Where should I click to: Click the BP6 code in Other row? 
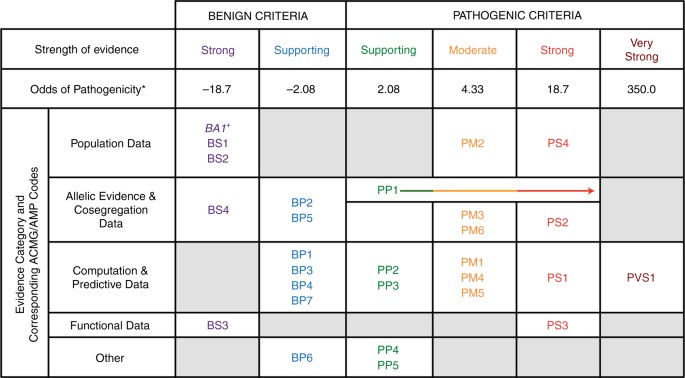pos(302,357)
